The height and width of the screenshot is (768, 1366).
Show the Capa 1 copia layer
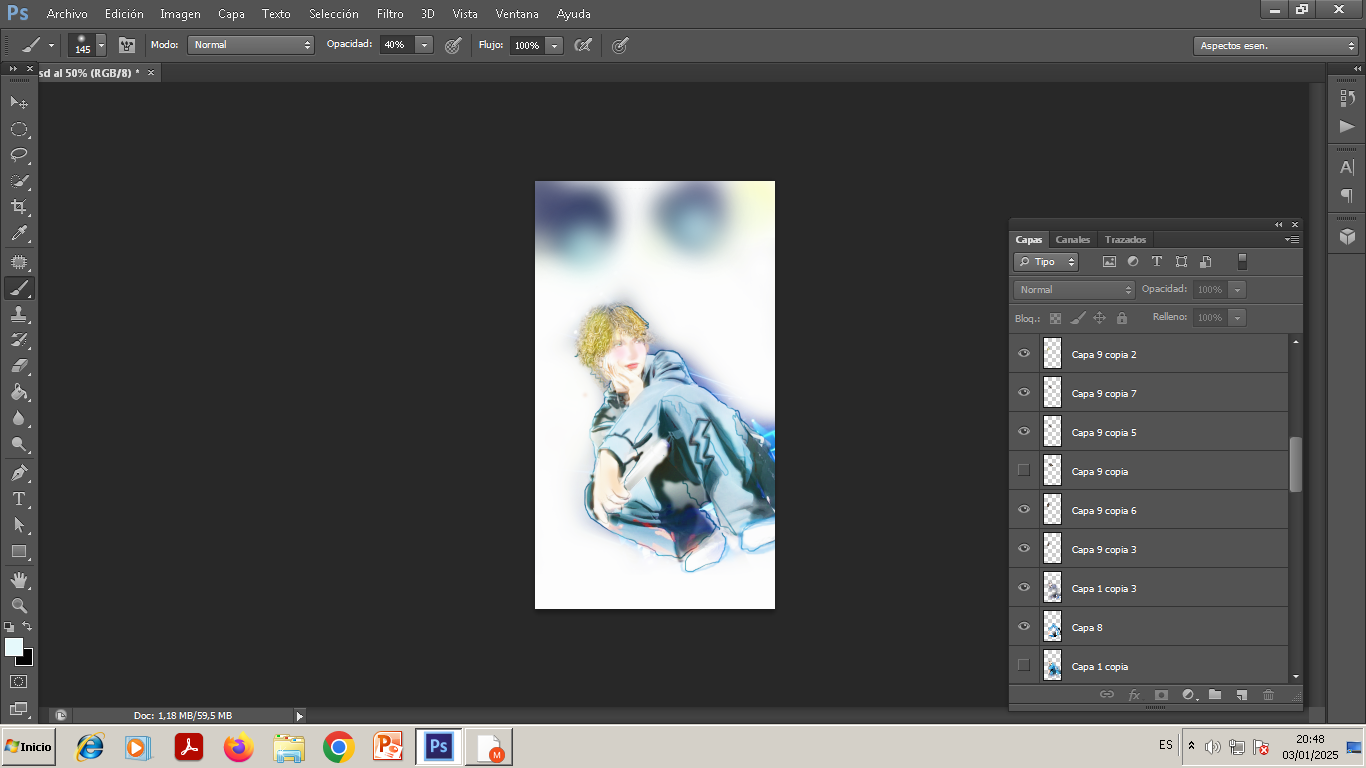[1023, 666]
